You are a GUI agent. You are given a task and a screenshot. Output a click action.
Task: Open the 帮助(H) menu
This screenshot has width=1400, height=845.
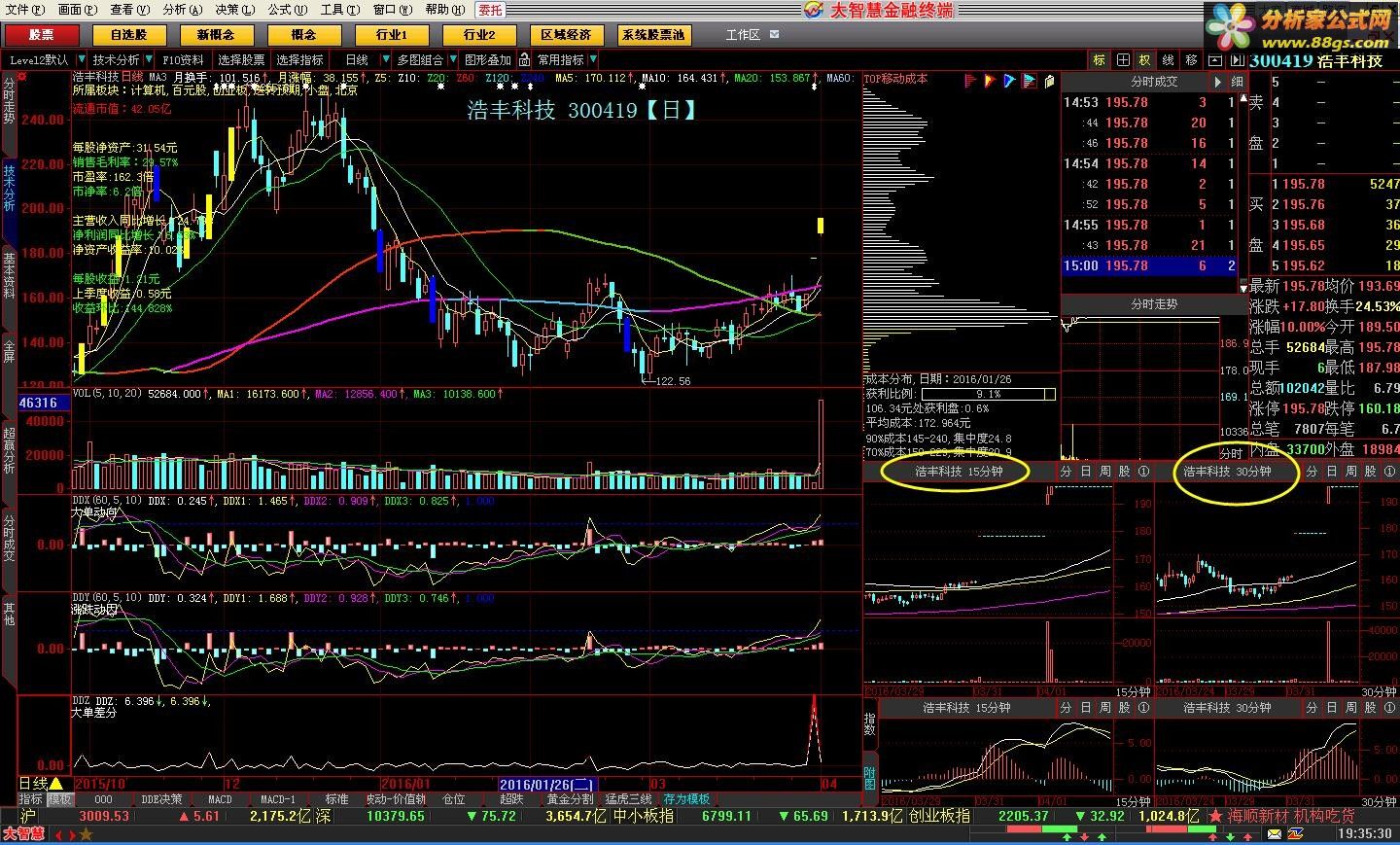tap(444, 10)
